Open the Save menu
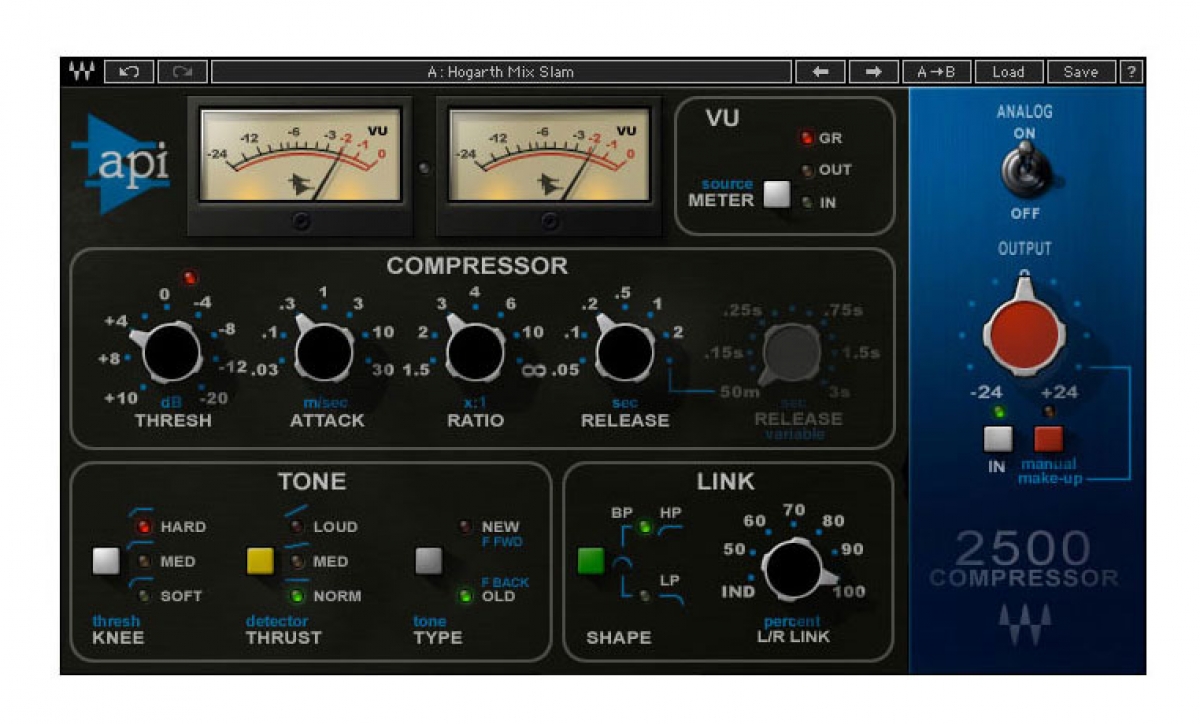This screenshot has width=1200, height=724. click(x=1081, y=72)
